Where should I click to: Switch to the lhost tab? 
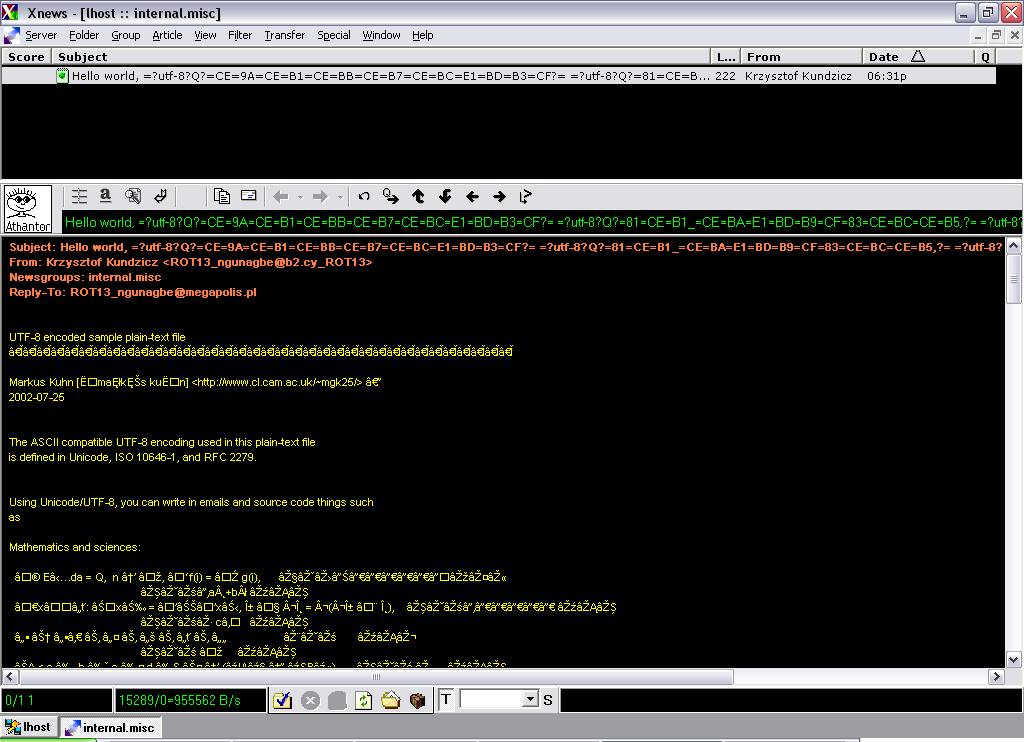(29, 727)
